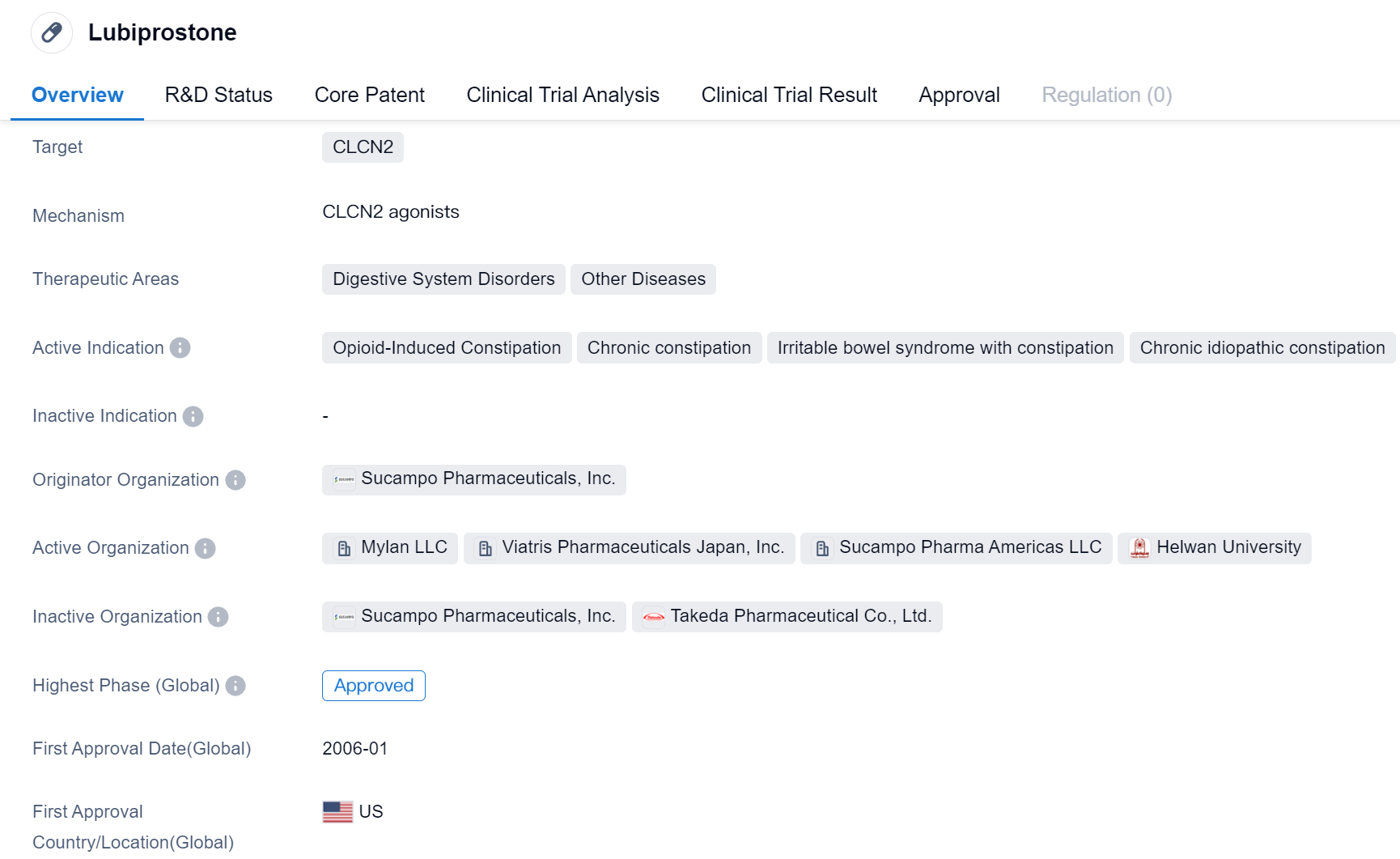Click the Lubiprostone pill drug icon

coord(52,32)
